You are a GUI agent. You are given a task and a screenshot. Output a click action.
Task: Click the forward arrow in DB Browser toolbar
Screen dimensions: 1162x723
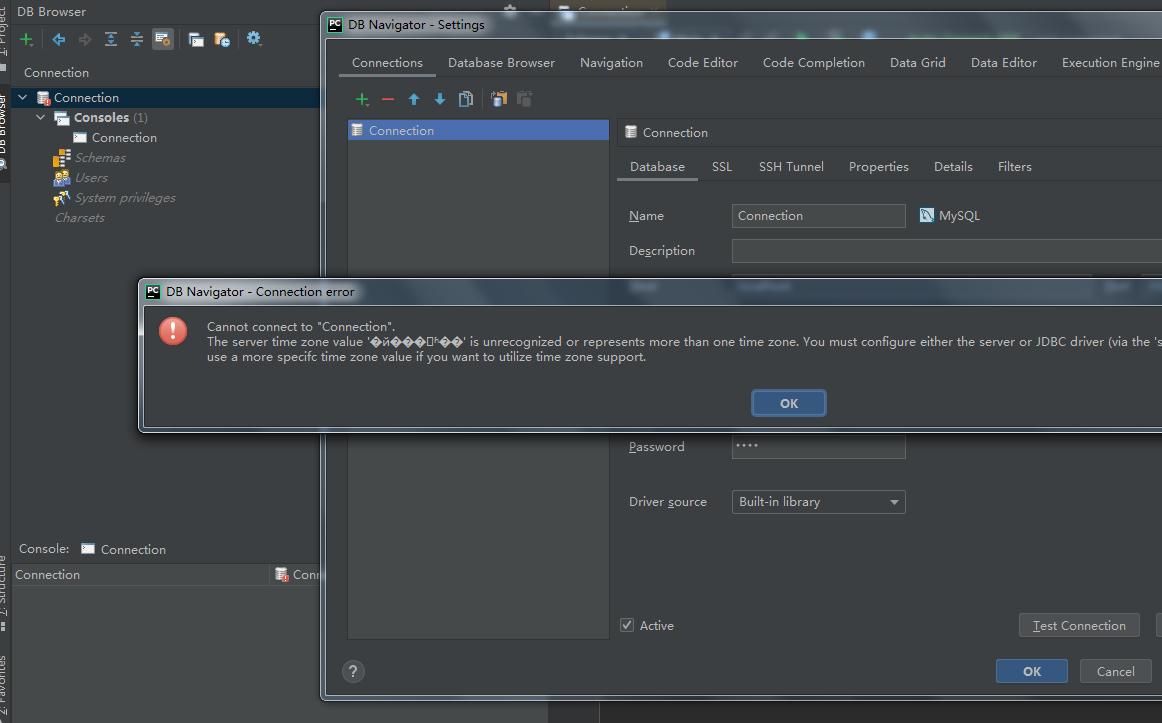pyautogui.click(x=84, y=39)
